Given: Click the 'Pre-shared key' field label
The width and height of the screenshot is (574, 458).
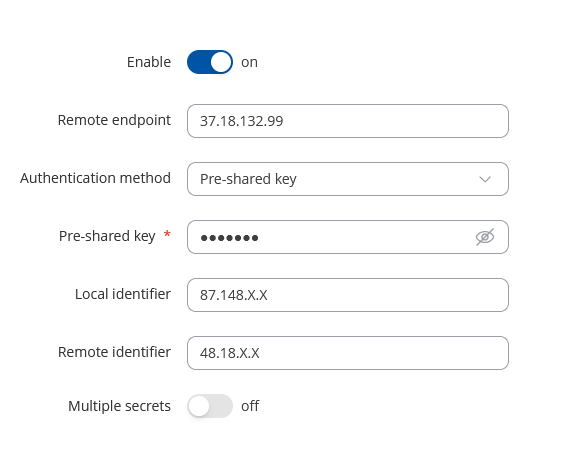Looking at the screenshot, I should [x=107, y=237].
